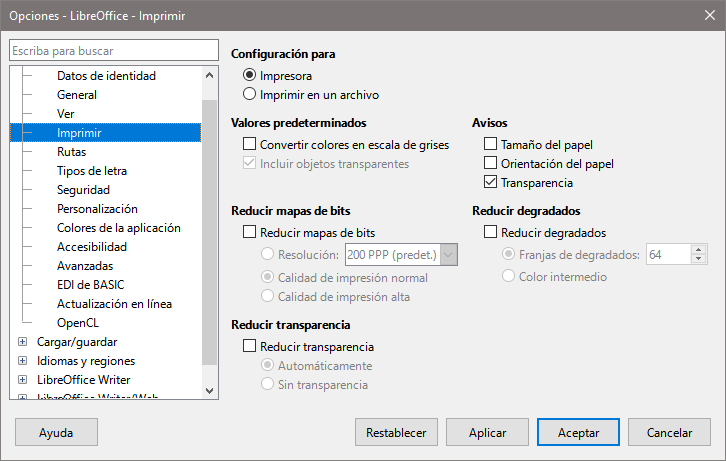Click the Escriba para buscar field

coord(114,50)
